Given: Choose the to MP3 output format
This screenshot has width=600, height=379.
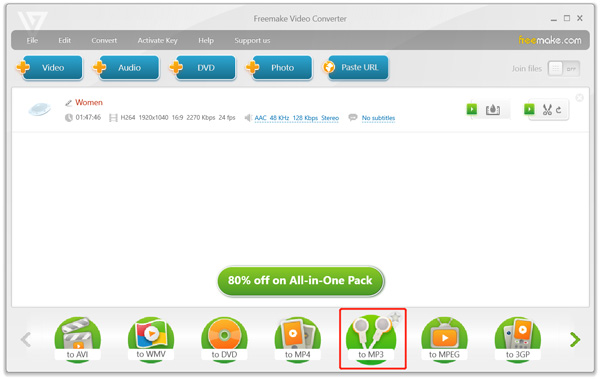Looking at the screenshot, I should coord(371,340).
